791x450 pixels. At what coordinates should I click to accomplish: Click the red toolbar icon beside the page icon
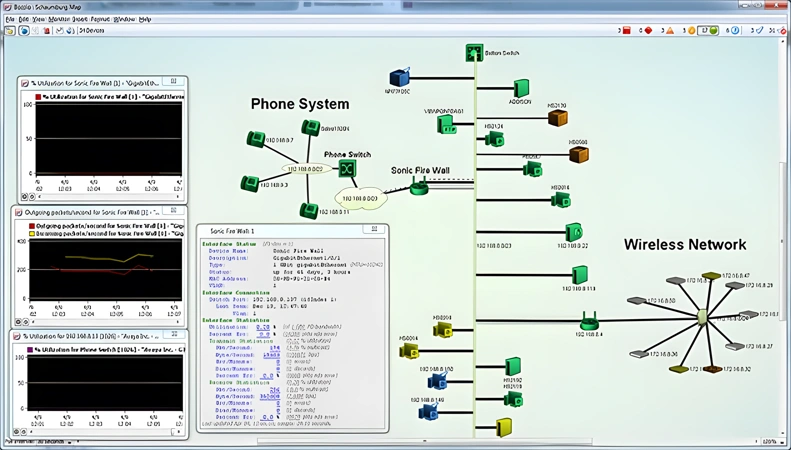point(46,31)
